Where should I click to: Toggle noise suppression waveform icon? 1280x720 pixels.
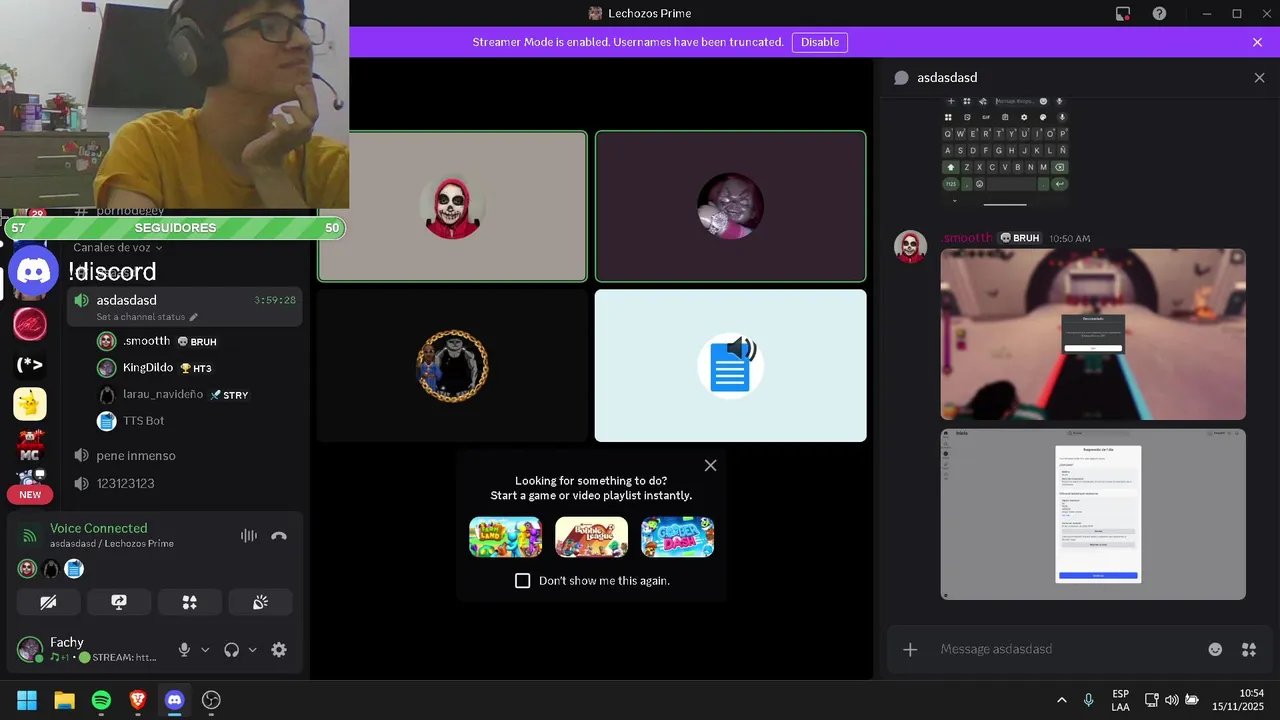pyautogui.click(x=248, y=536)
